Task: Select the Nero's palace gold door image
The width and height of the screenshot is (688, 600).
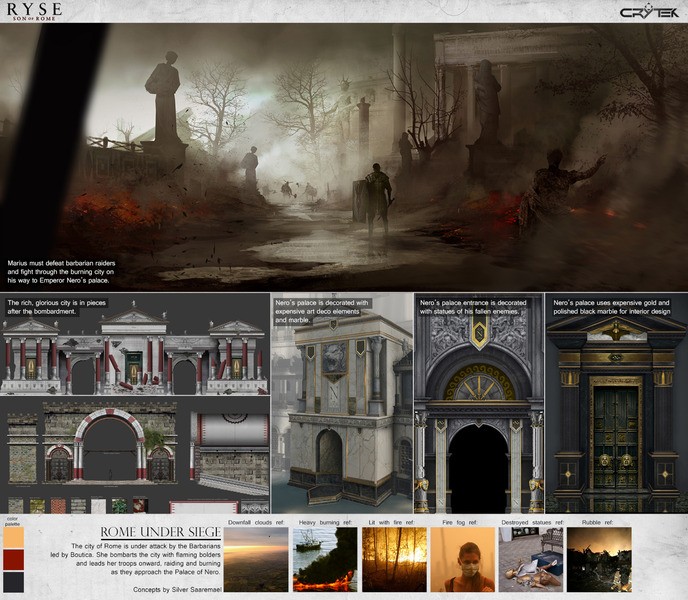Action: tap(616, 403)
